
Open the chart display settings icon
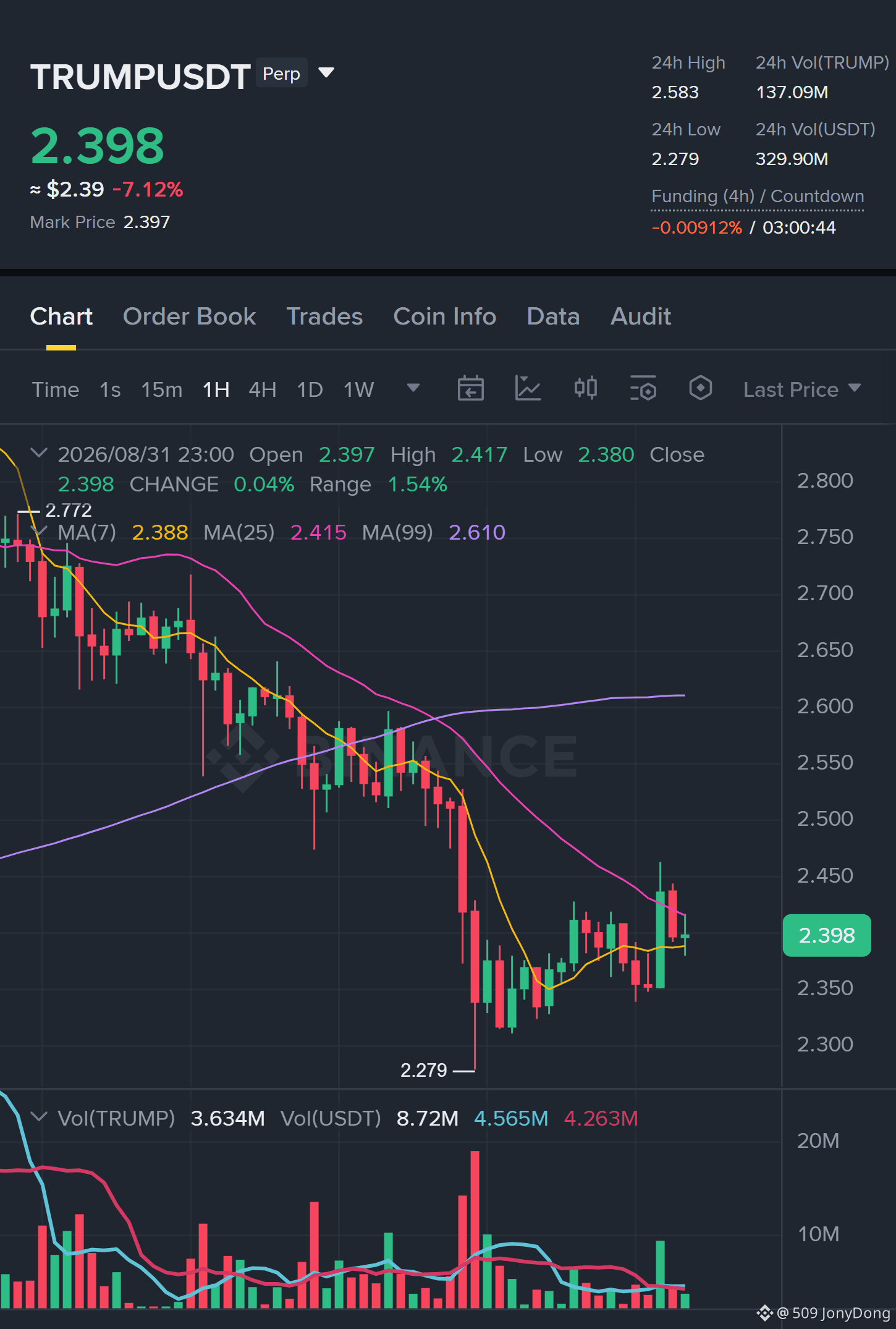tap(643, 389)
